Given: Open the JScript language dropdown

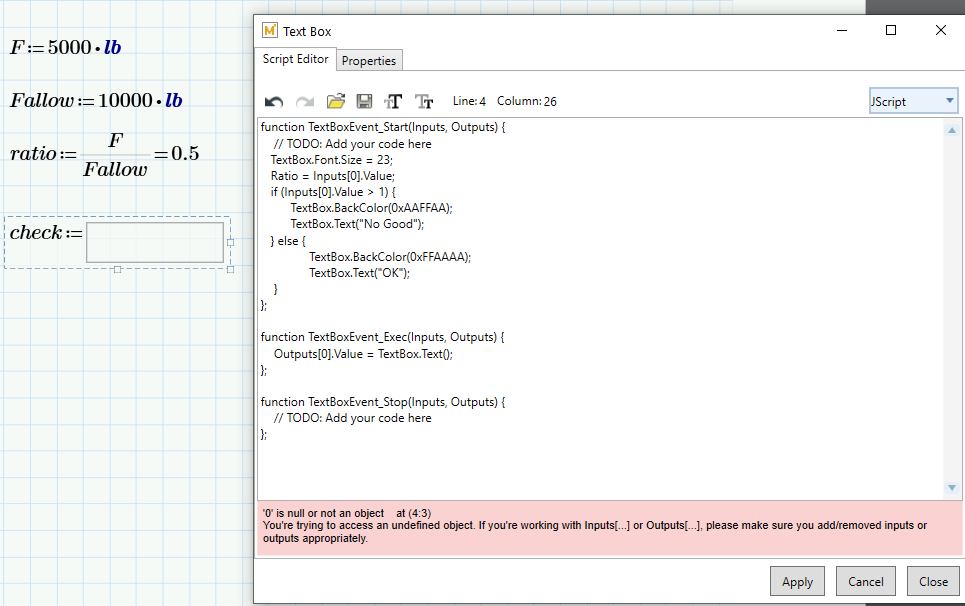Looking at the screenshot, I should tap(950, 100).
